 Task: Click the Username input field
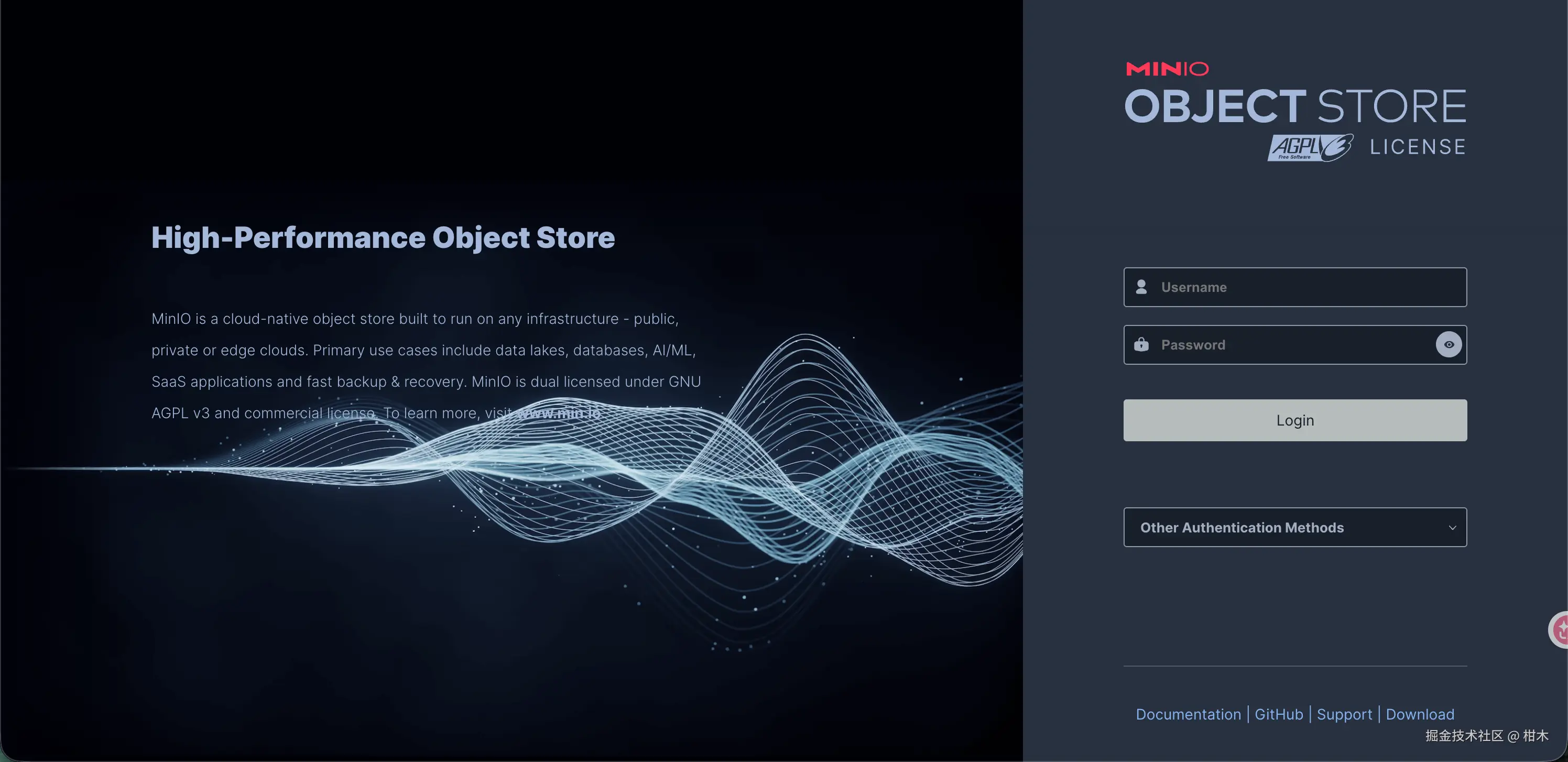[x=1294, y=287]
